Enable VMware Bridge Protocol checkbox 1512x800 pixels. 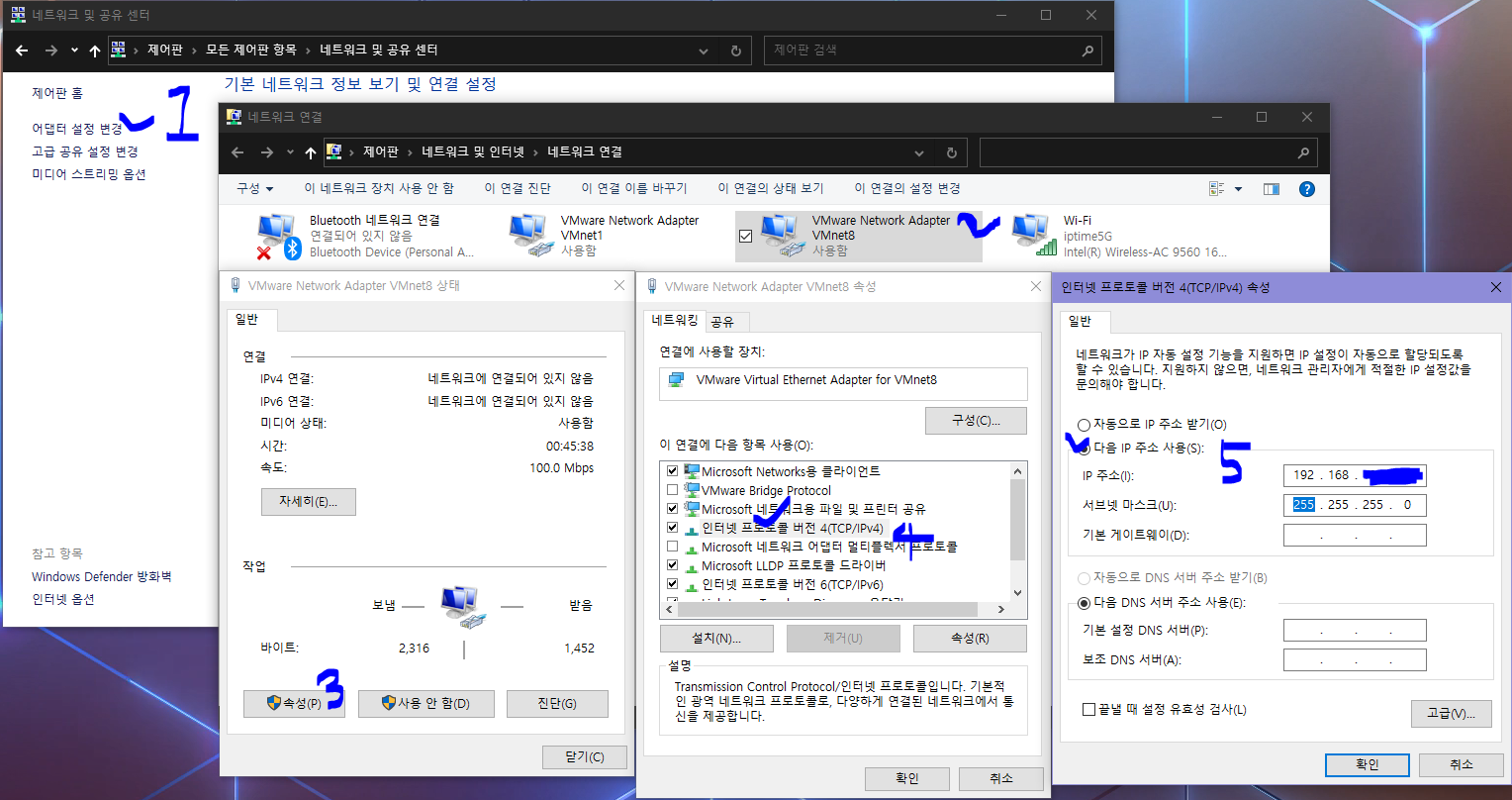click(673, 490)
